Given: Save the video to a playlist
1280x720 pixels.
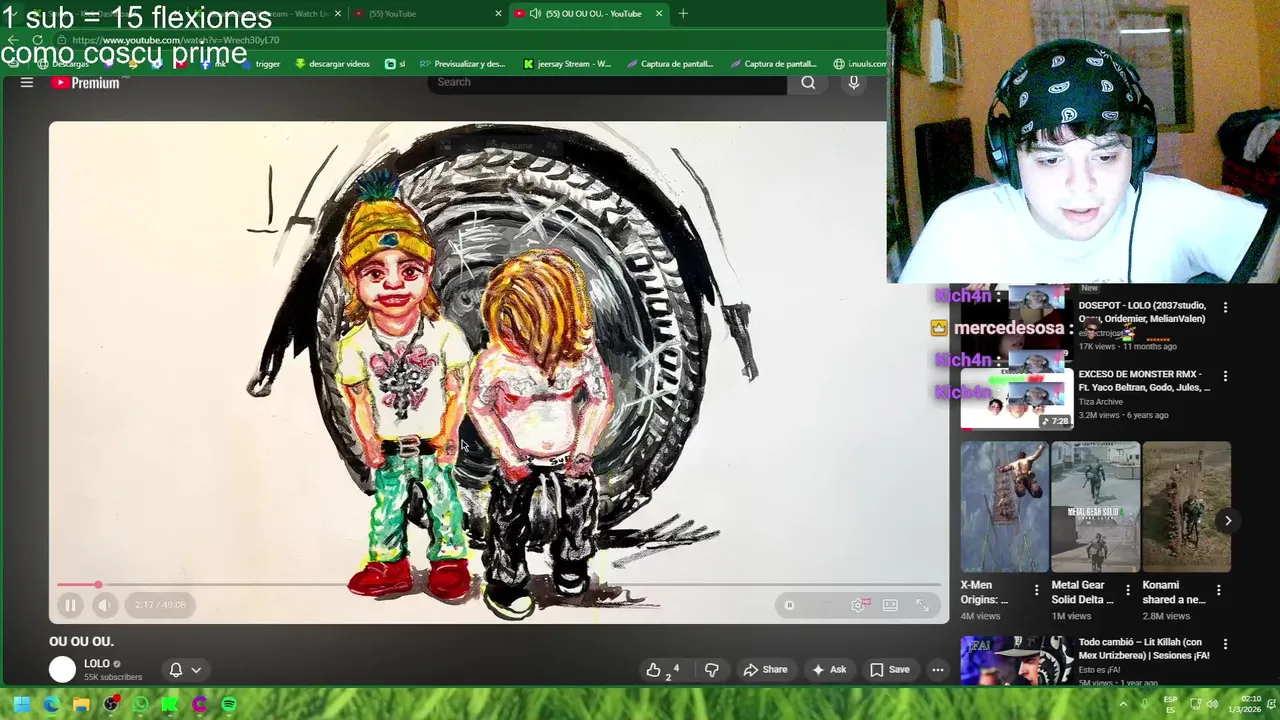Looking at the screenshot, I should click(x=889, y=670).
